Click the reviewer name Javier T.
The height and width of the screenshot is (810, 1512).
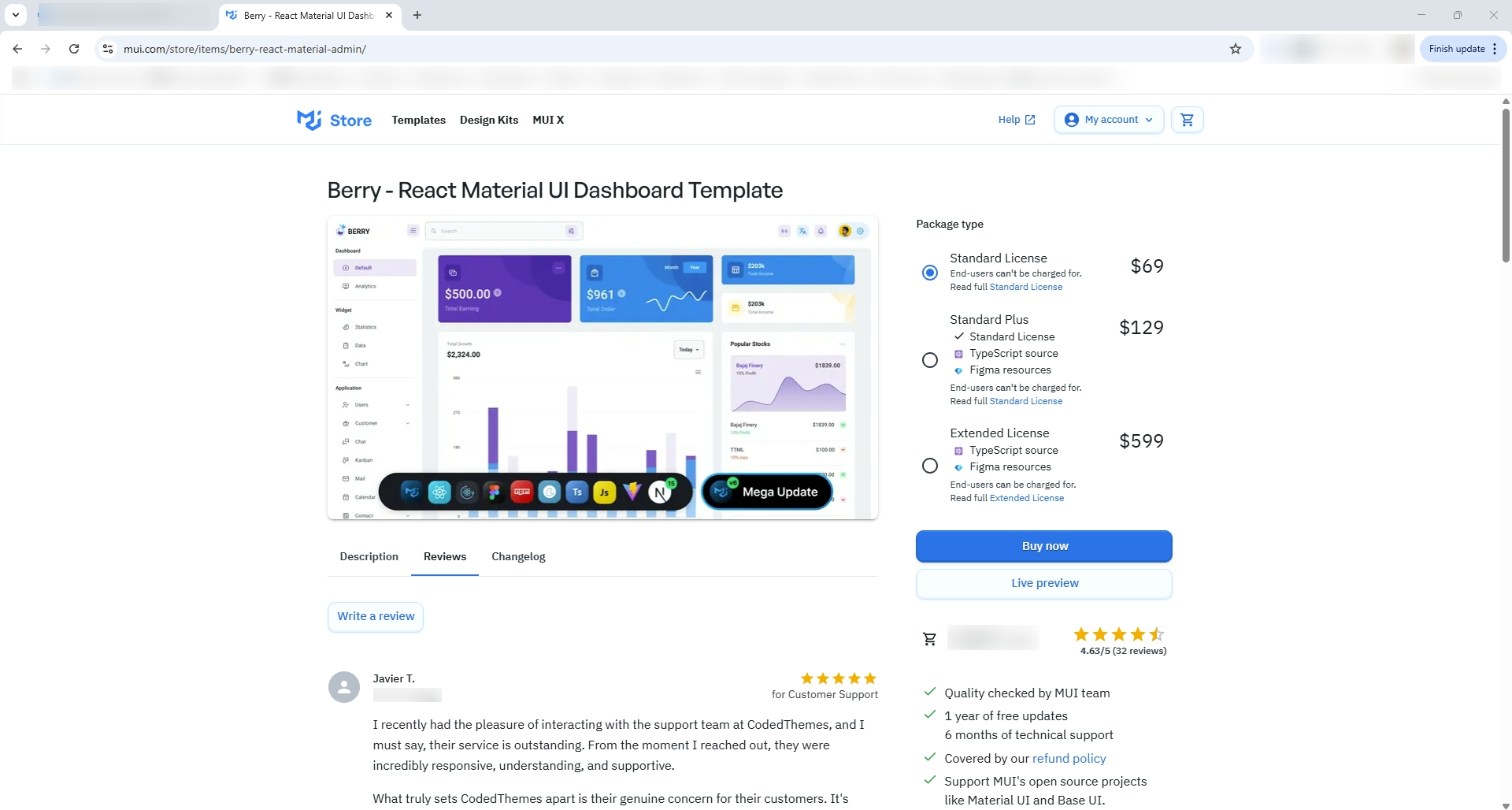tap(394, 678)
